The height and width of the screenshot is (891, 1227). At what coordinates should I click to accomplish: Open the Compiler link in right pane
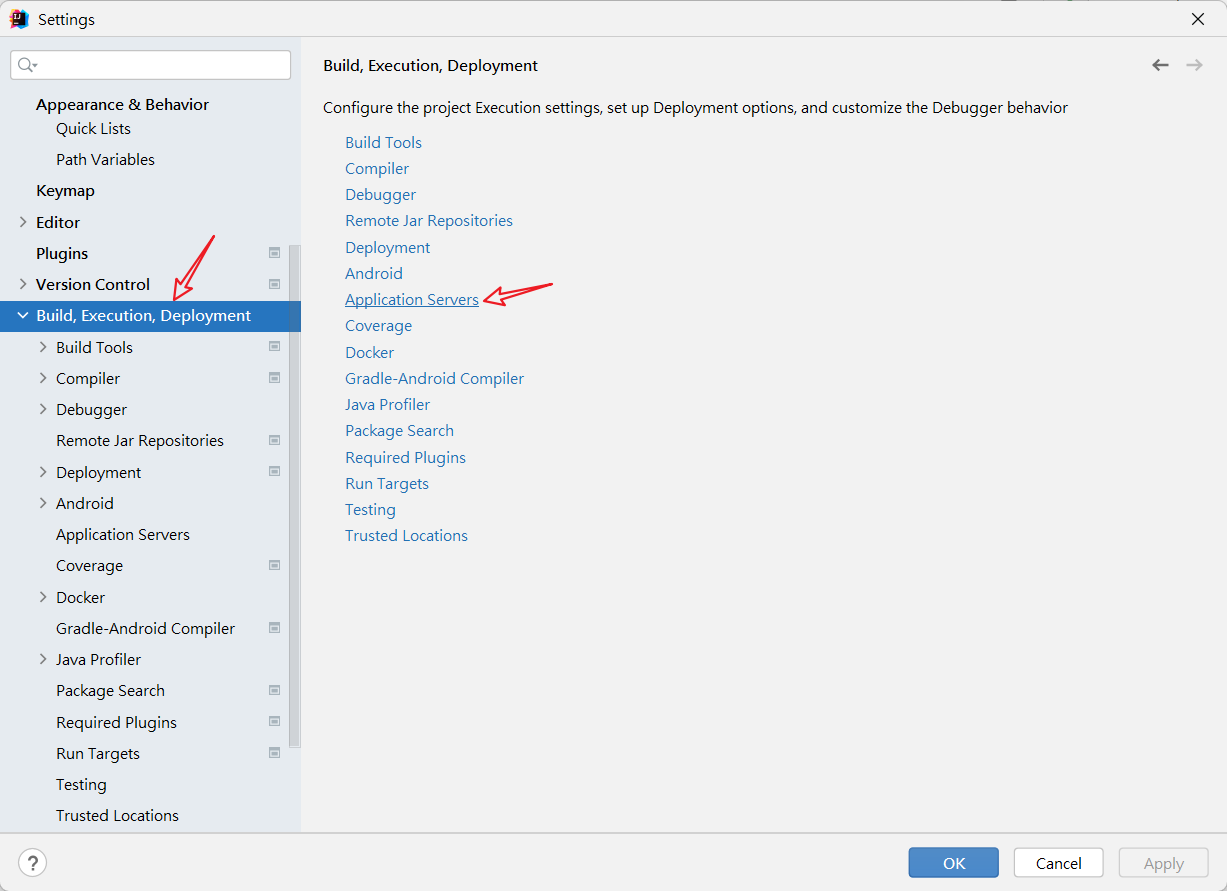(377, 168)
